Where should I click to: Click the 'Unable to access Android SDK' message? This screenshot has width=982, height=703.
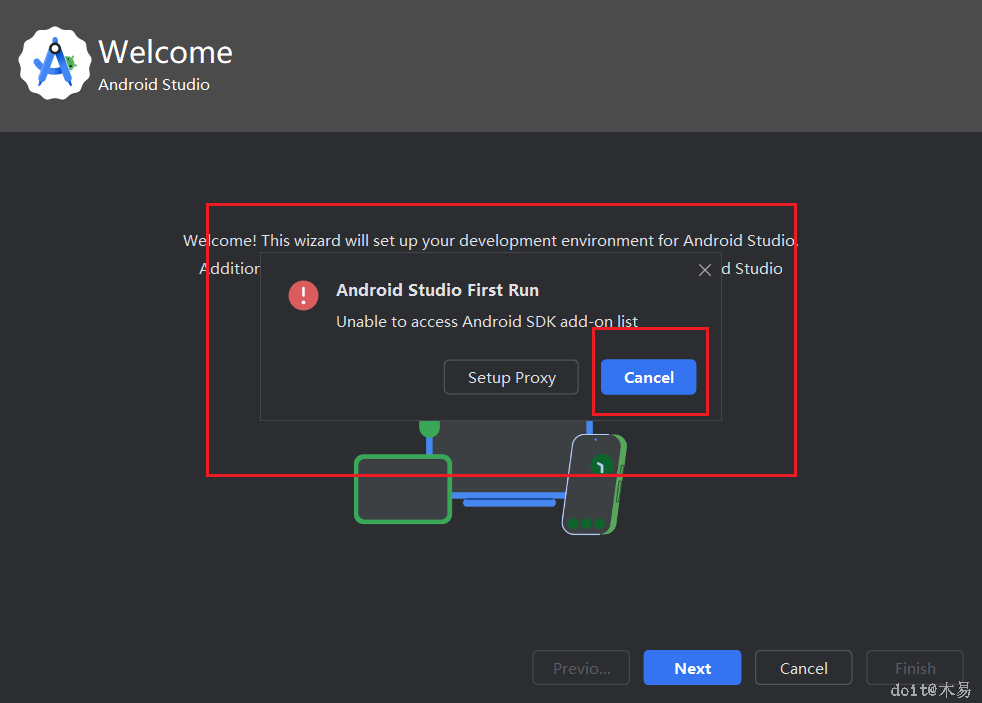point(487,321)
